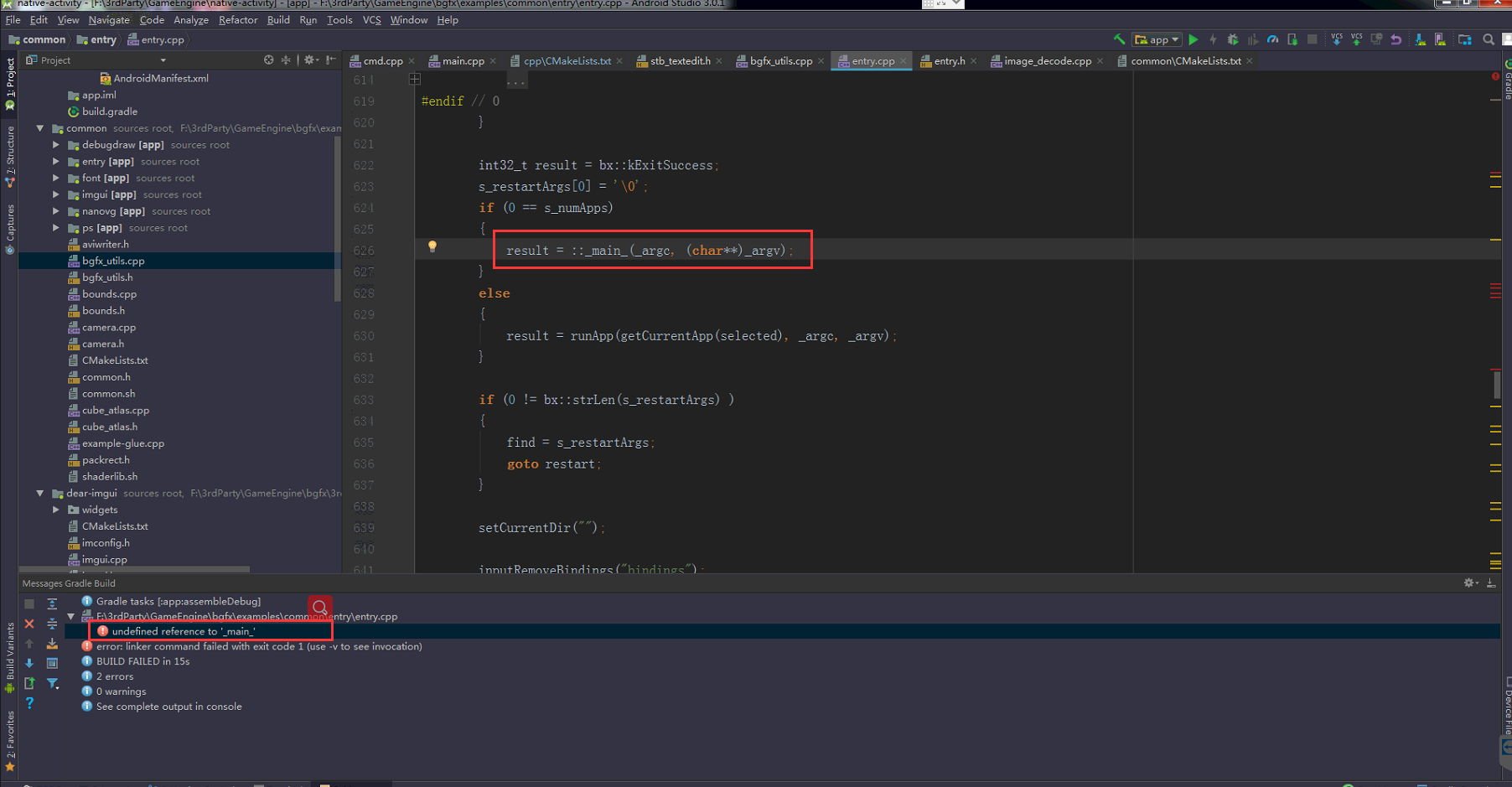Click the Stop square in main toolbar
Screen dimensions: 1512x787
1313,39
